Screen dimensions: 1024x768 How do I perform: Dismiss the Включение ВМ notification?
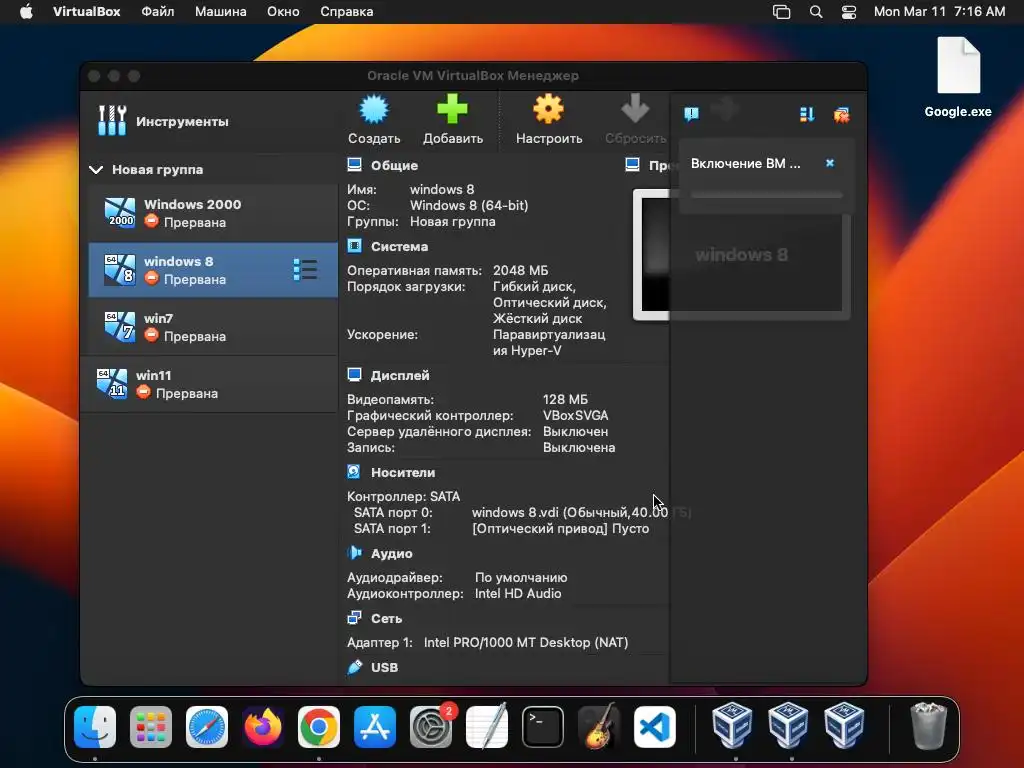tap(829, 163)
